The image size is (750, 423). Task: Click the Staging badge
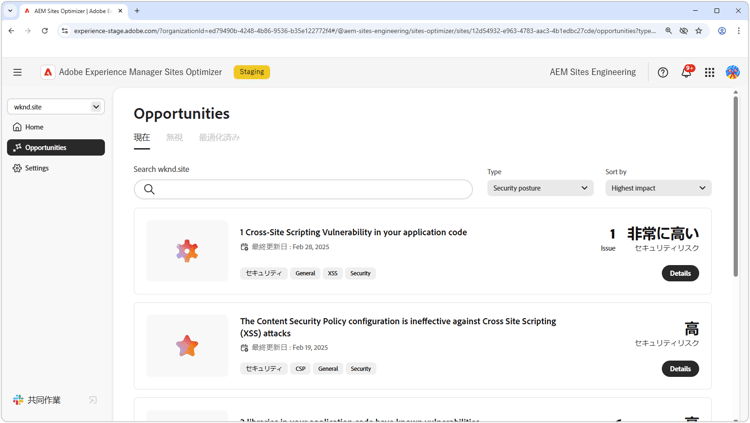click(x=252, y=72)
